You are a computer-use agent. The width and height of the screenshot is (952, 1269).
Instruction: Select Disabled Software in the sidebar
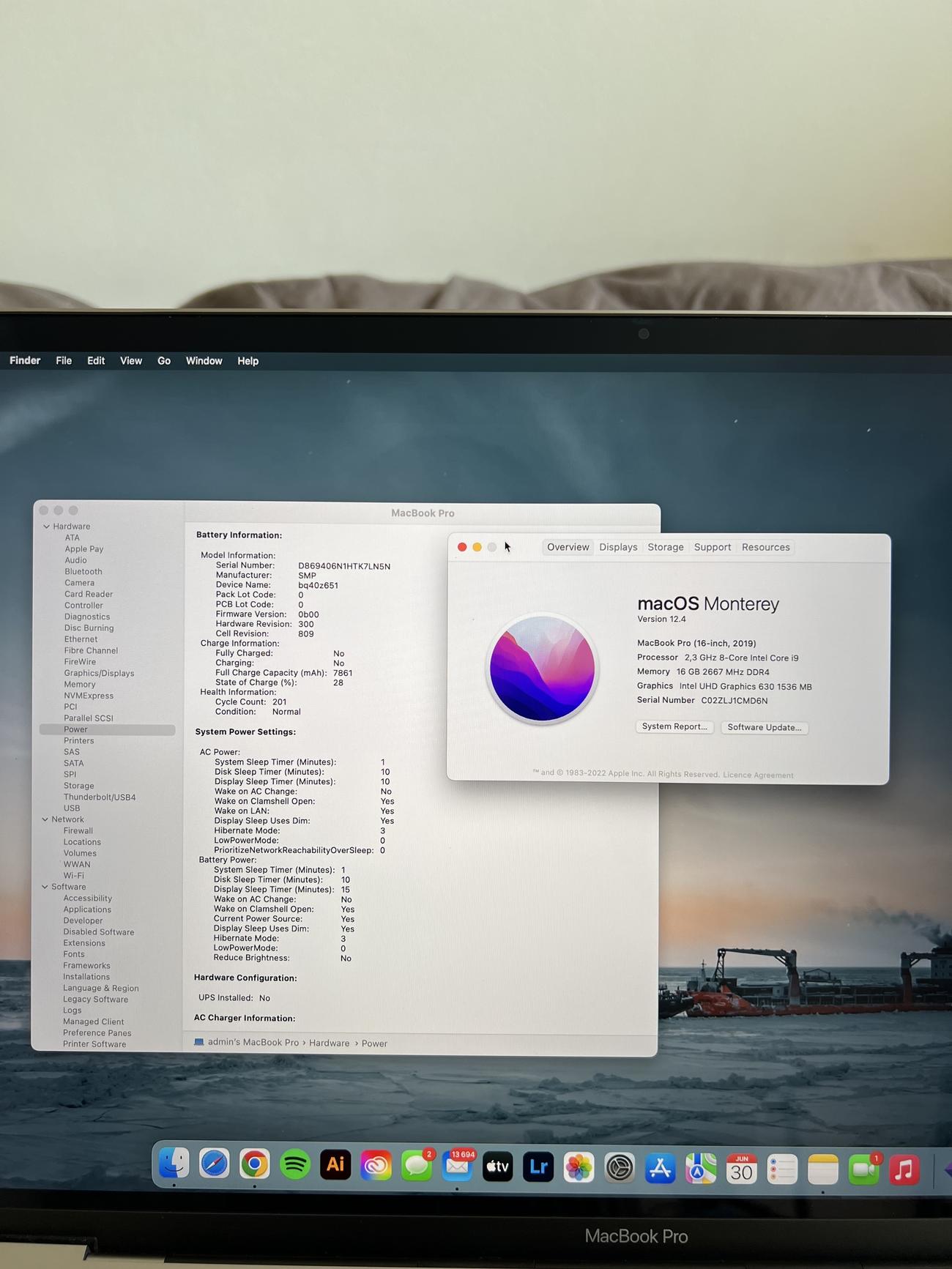(x=99, y=932)
